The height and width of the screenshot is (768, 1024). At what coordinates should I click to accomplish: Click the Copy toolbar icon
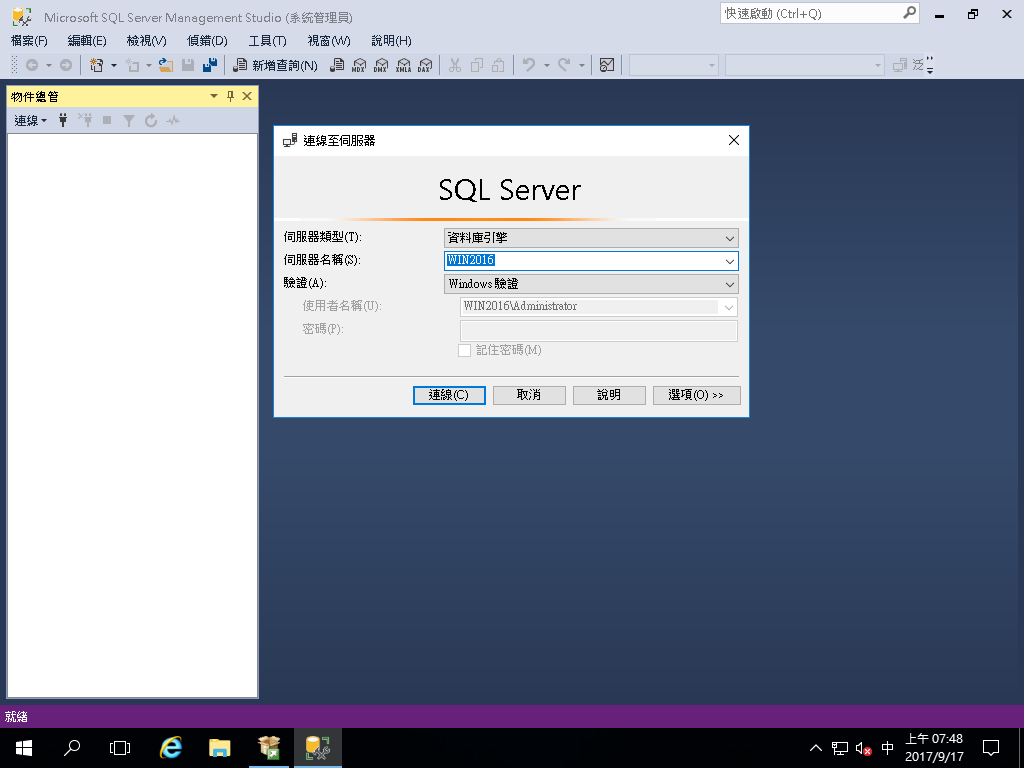(x=477, y=65)
